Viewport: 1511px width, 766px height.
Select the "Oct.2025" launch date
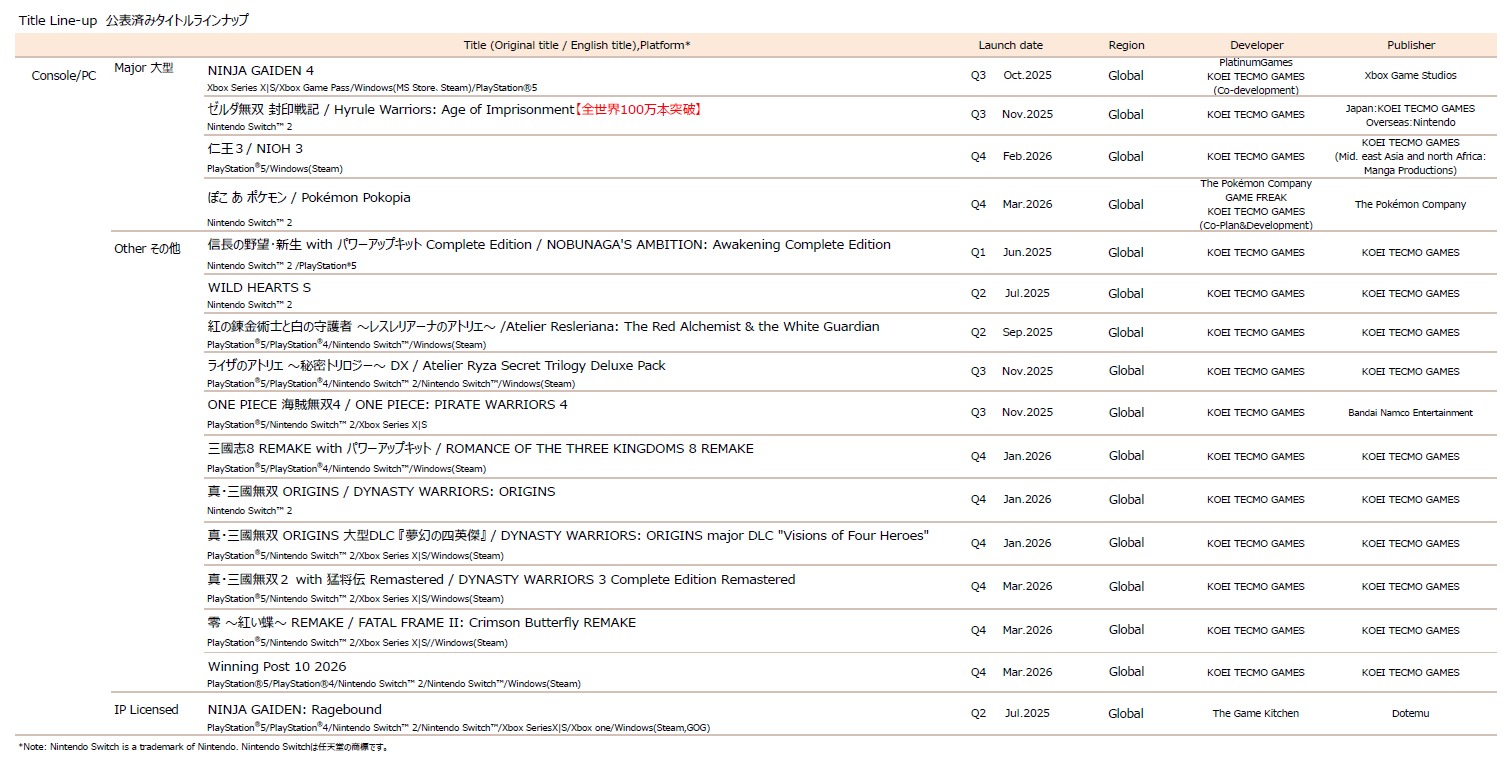coord(1027,76)
